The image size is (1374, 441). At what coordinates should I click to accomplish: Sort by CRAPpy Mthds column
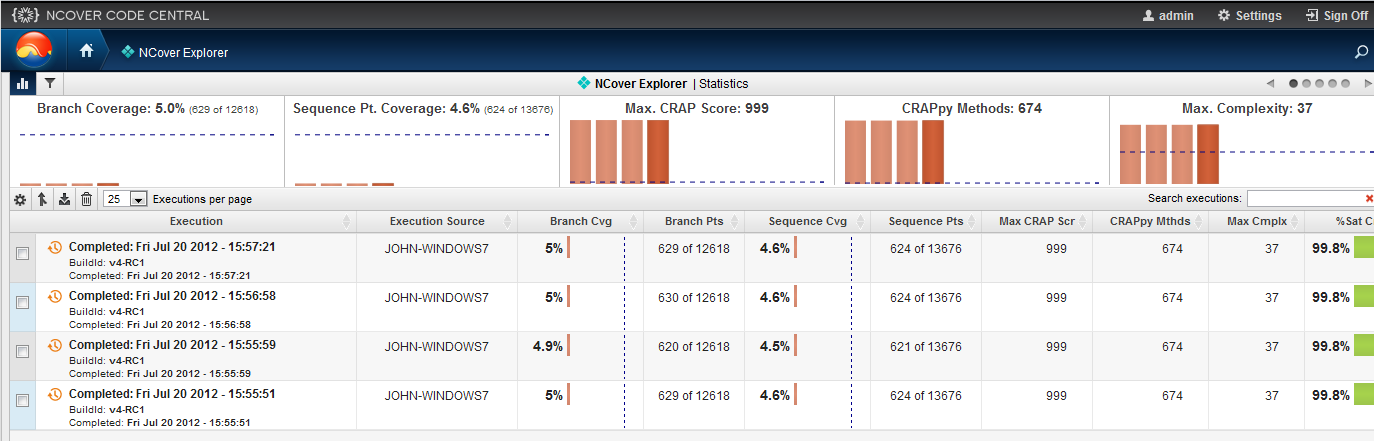[x=1150, y=221]
